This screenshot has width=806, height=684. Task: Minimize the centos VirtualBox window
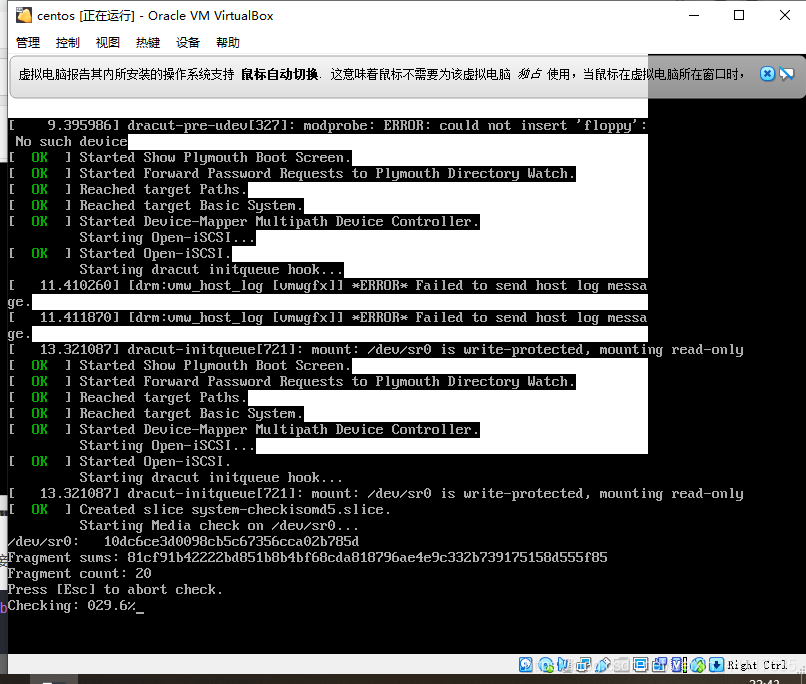pyautogui.click(x=694, y=15)
